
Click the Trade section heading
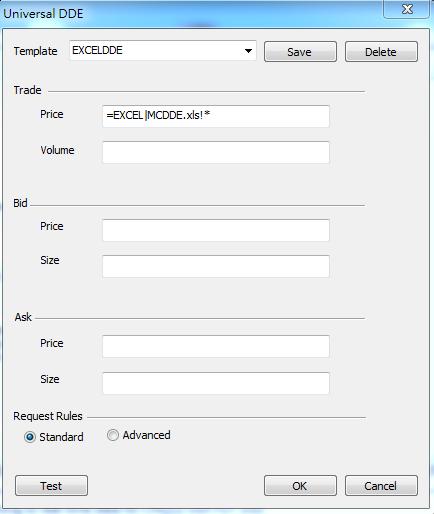27,90
